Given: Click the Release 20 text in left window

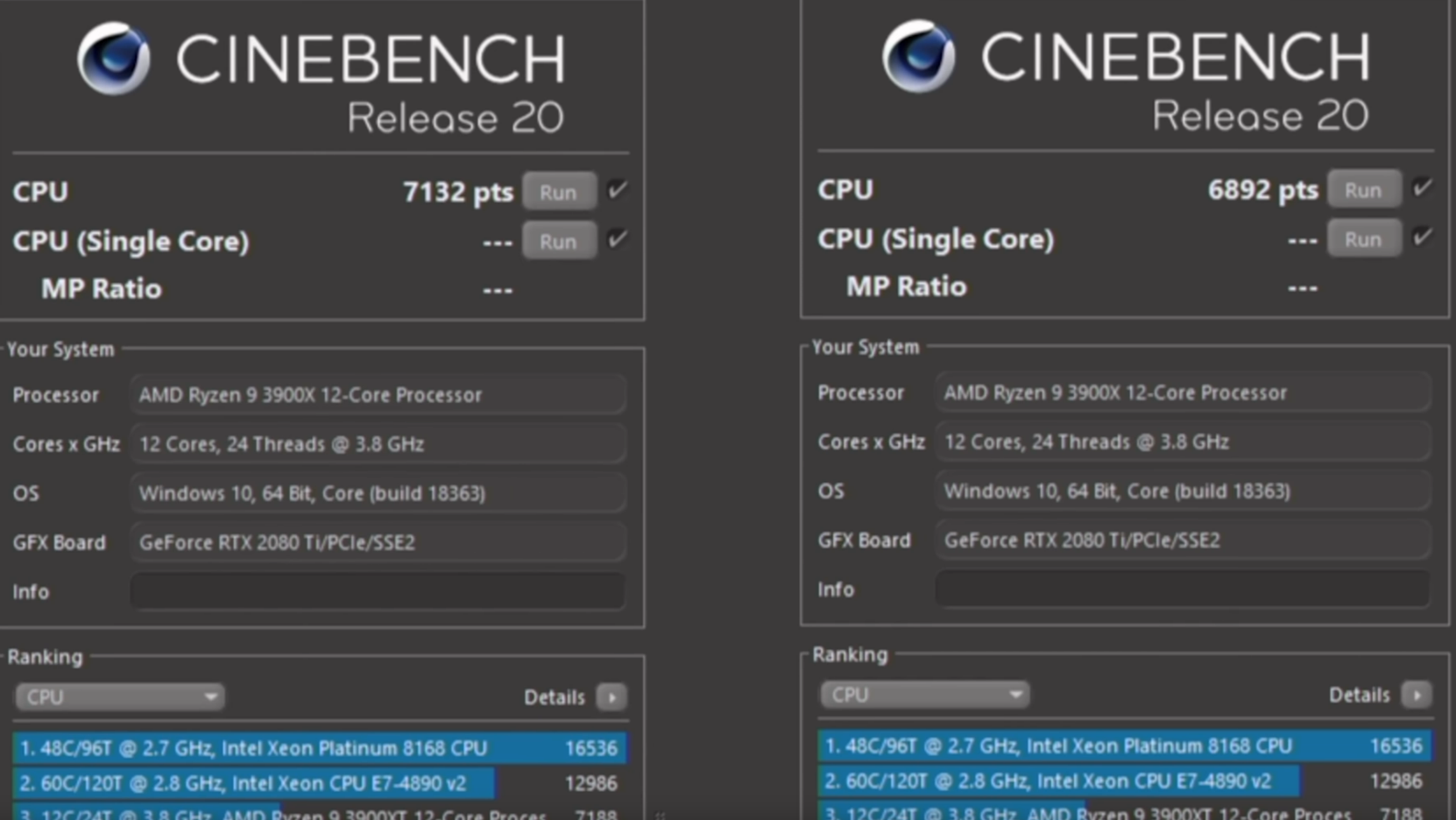Looking at the screenshot, I should (x=456, y=118).
